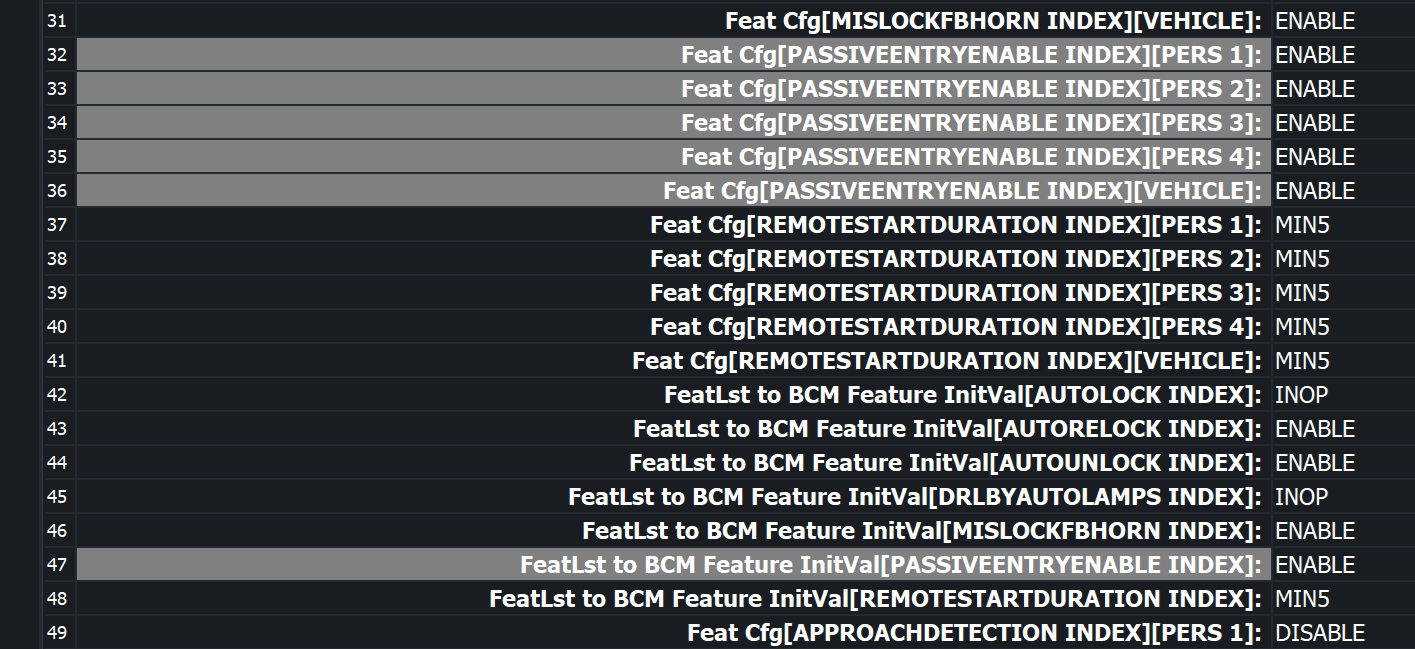The width and height of the screenshot is (1415, 649).
Task: Click ENABLE value of AUTORELOCK INDEX InitVal
Action: click(1314, 429)
